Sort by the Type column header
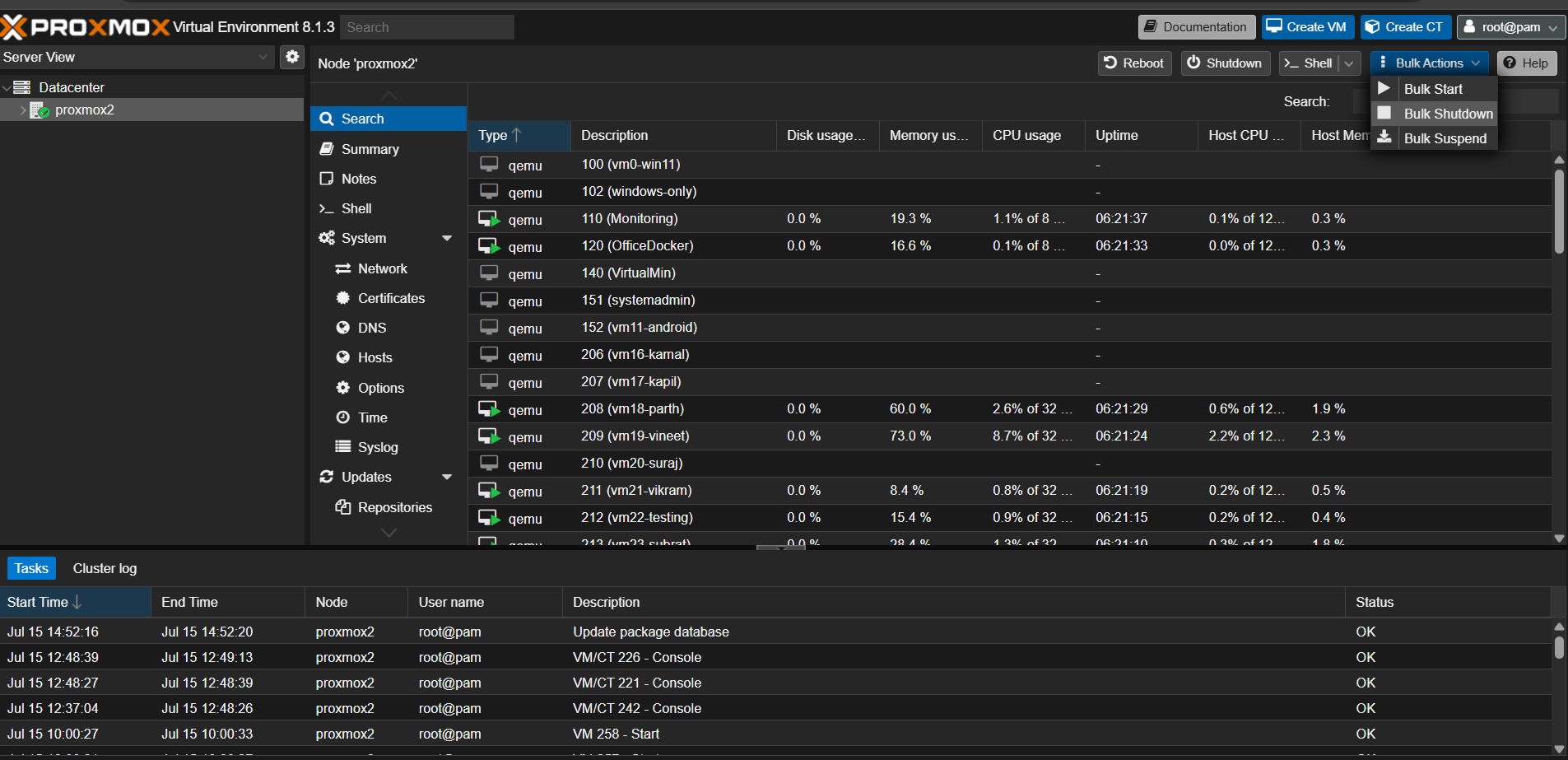The image size is (1568, 760). [x=519, y=135]
